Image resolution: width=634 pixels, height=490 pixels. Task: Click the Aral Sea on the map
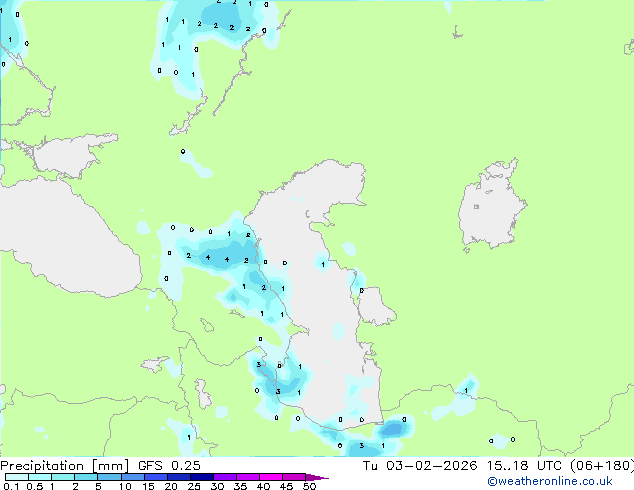[x=492, y=212]
